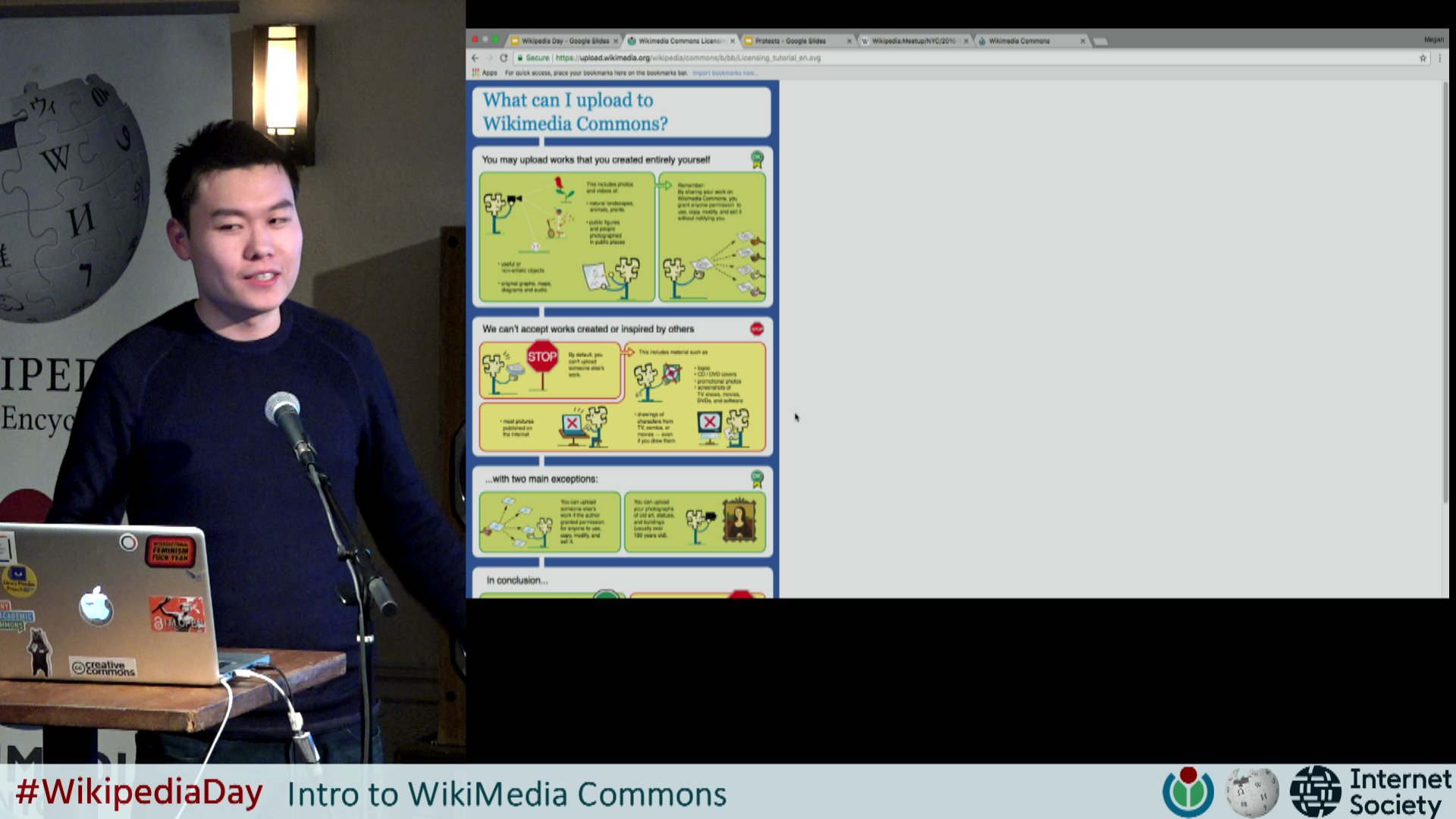Switch to Wikipedia Day - Google Slides tab
Viewport: 1456px width, 819px height.
(x=563, y=41)
